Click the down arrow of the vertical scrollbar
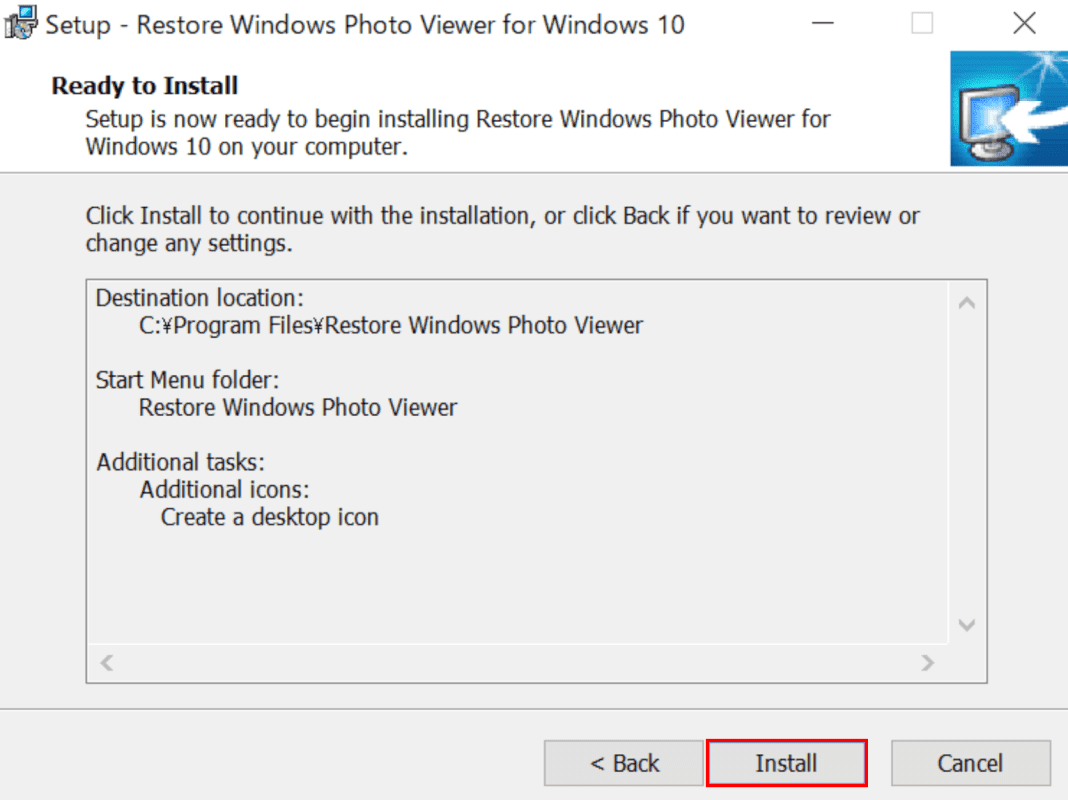 [x=967, y=624]
